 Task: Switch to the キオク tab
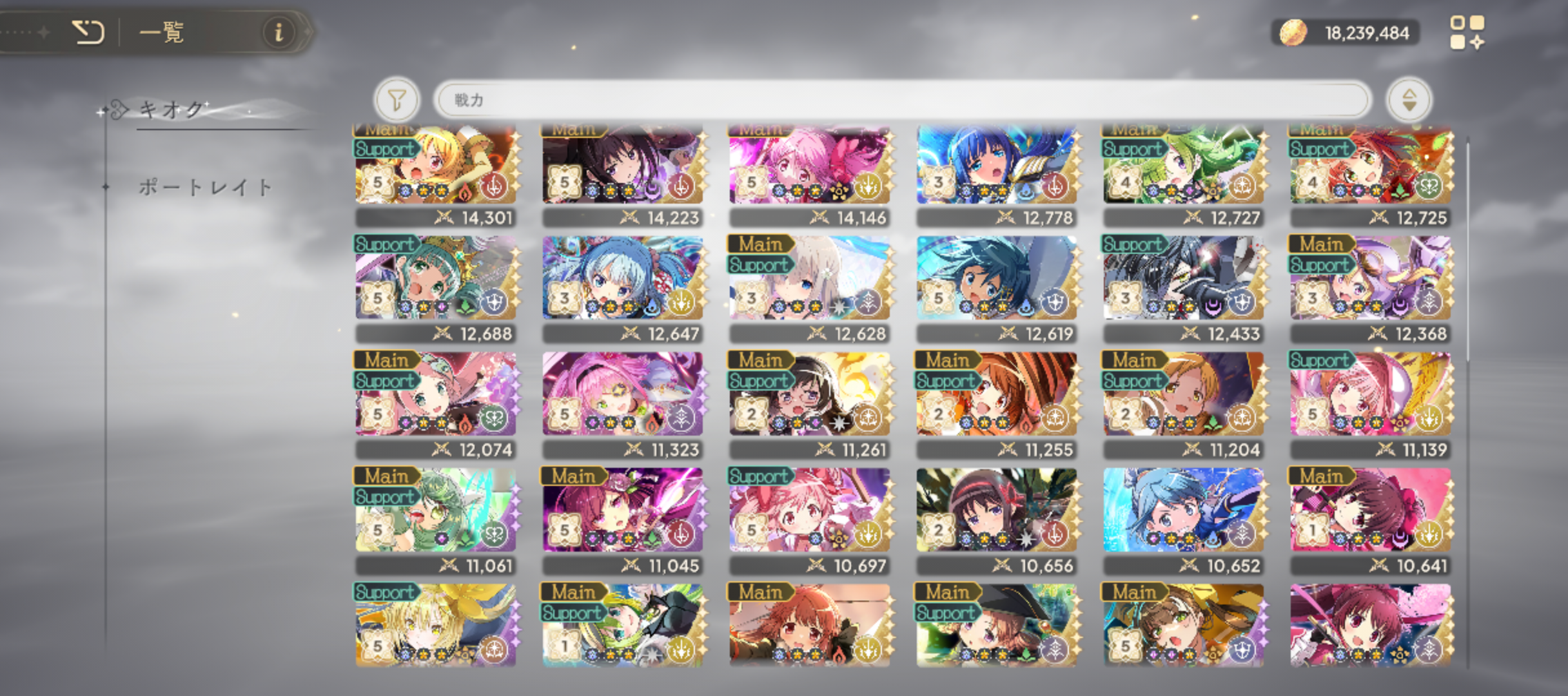(x=171, y=110)
